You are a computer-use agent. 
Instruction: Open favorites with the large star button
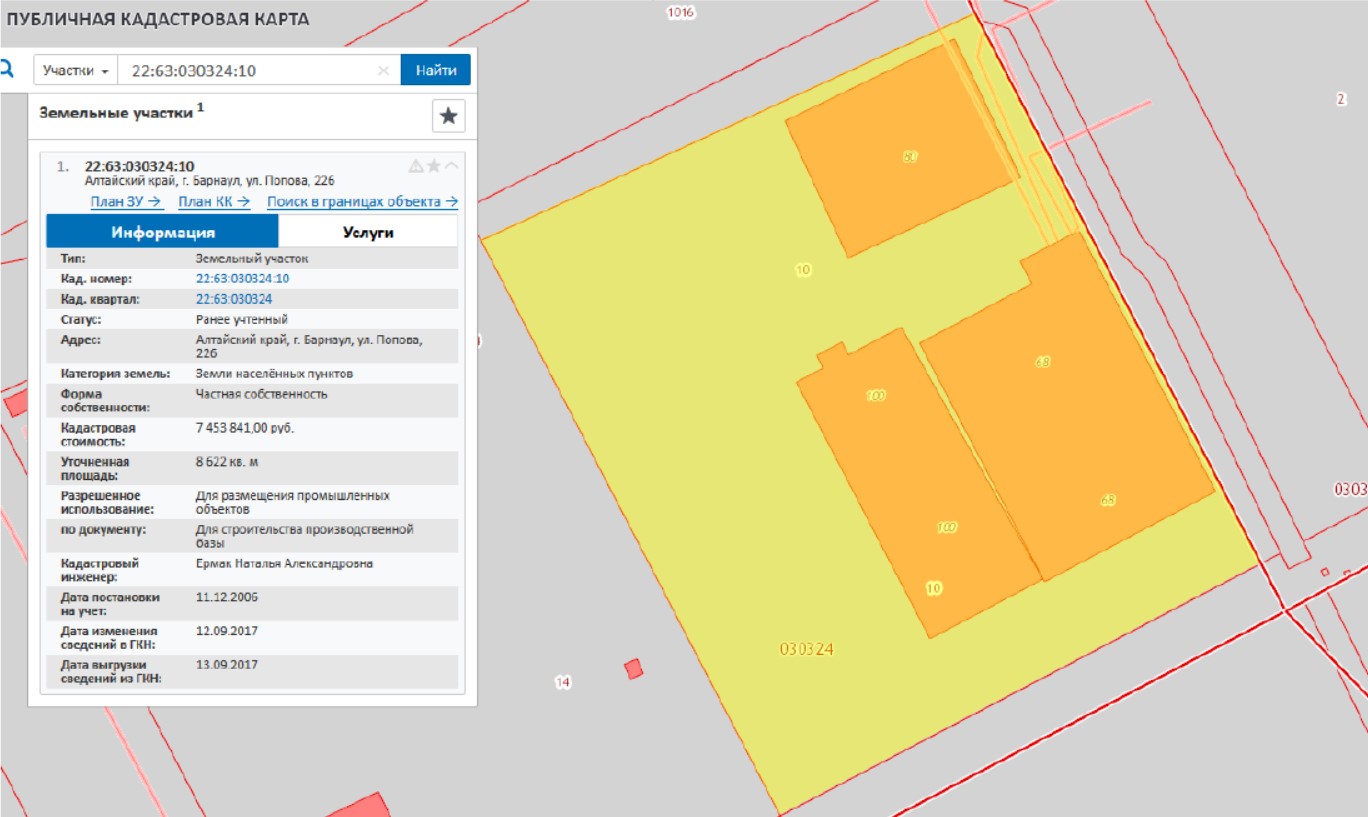click(x=448, y=116)
